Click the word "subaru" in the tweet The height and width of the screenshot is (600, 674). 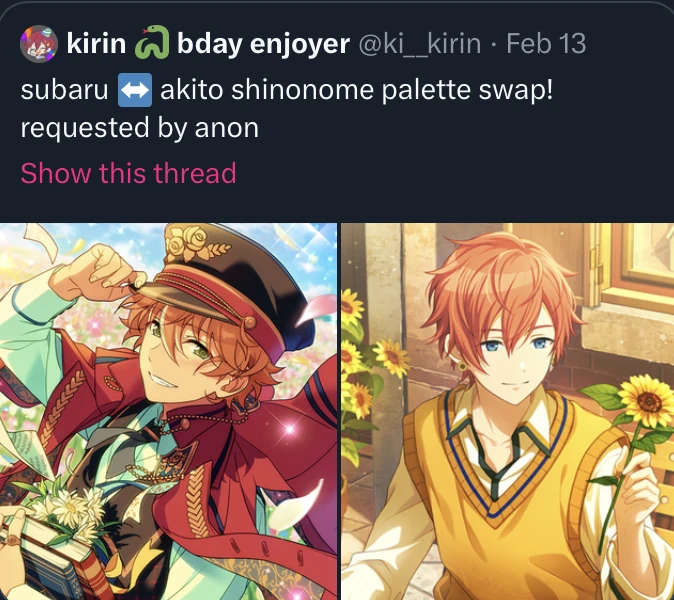pyautogui.click(x=64, y=90)
